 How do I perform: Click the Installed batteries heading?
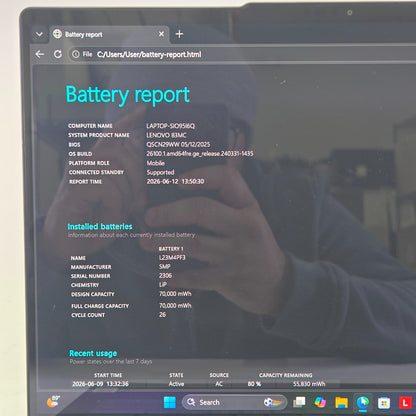(100, 227)
